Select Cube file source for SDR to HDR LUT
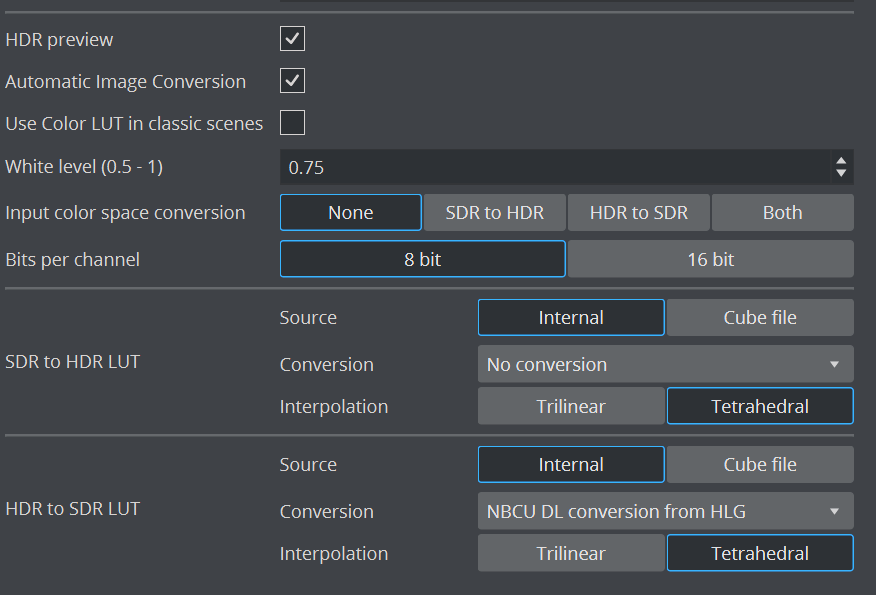This screenshot has width=876, height=595. [760, 317]
